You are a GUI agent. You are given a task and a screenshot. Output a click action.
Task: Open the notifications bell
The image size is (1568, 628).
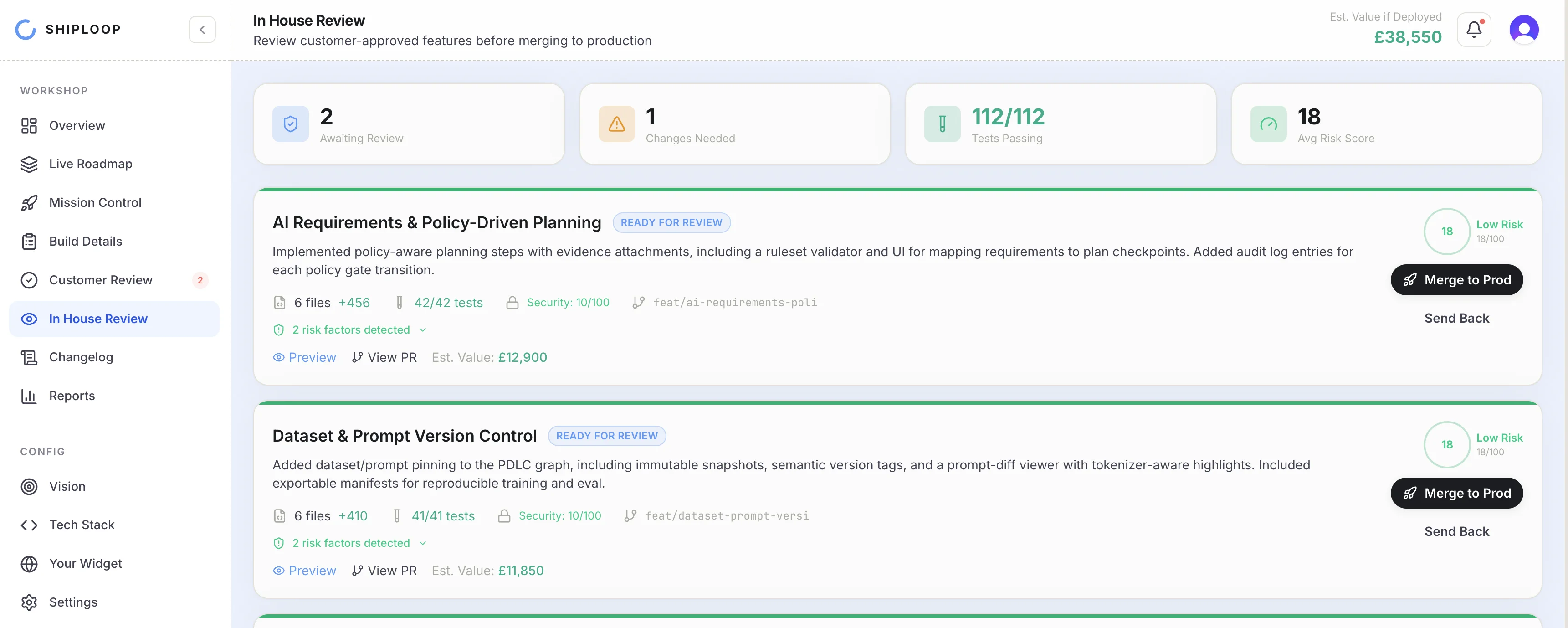1474,29
